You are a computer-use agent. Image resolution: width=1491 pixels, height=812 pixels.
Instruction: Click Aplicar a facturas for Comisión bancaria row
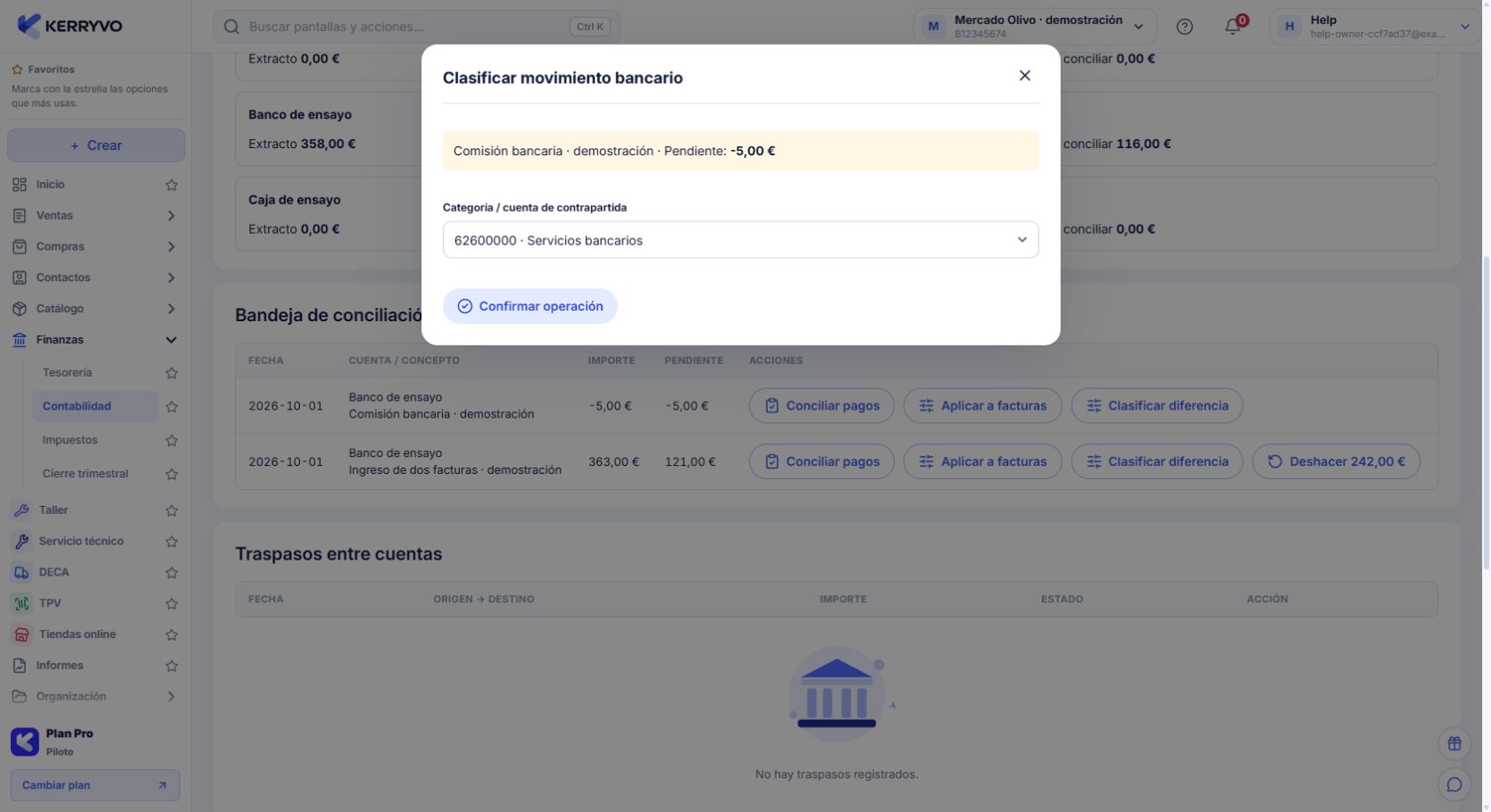click(982, 406)
